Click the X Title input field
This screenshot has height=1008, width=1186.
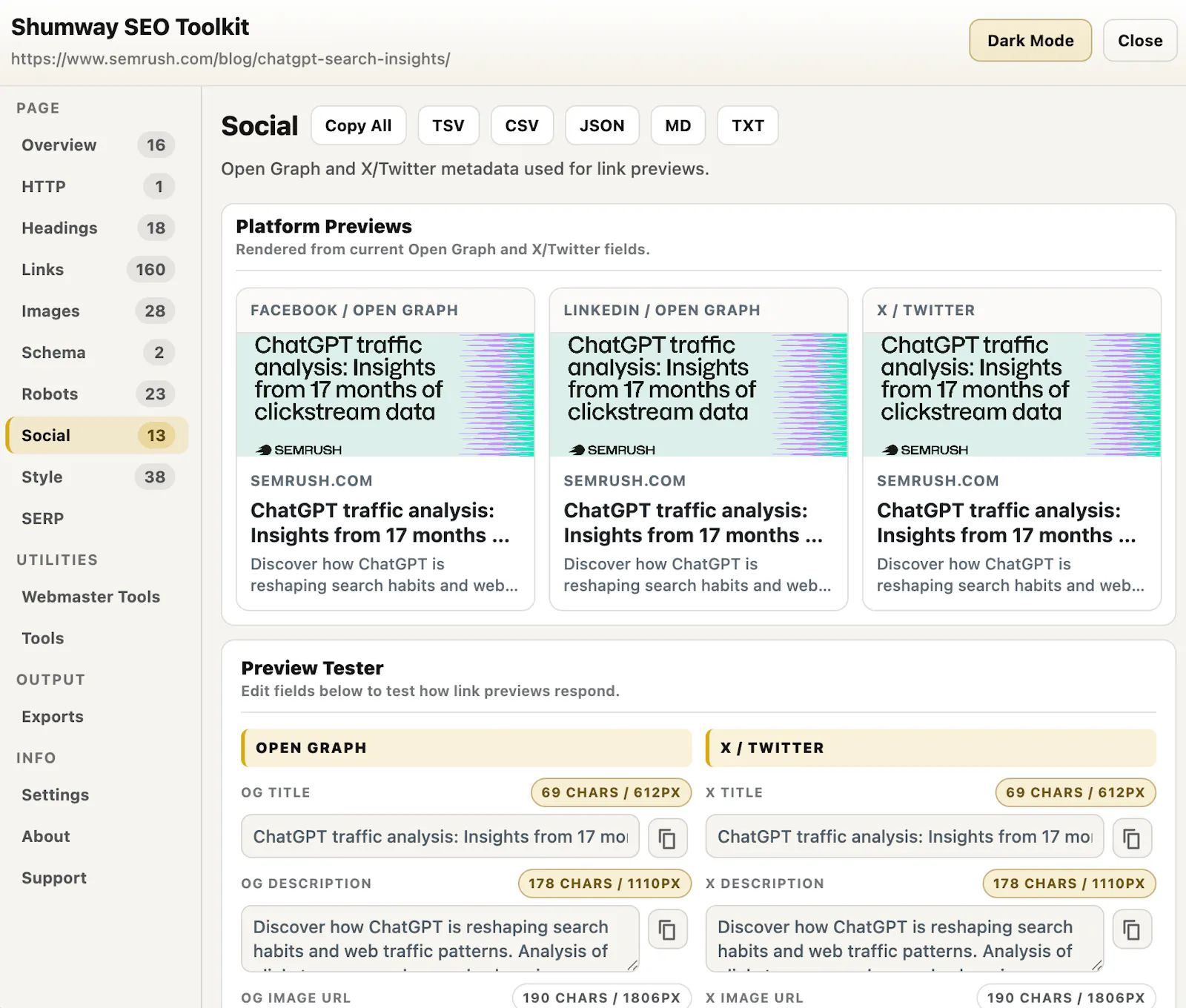click(x=904, y=837)
